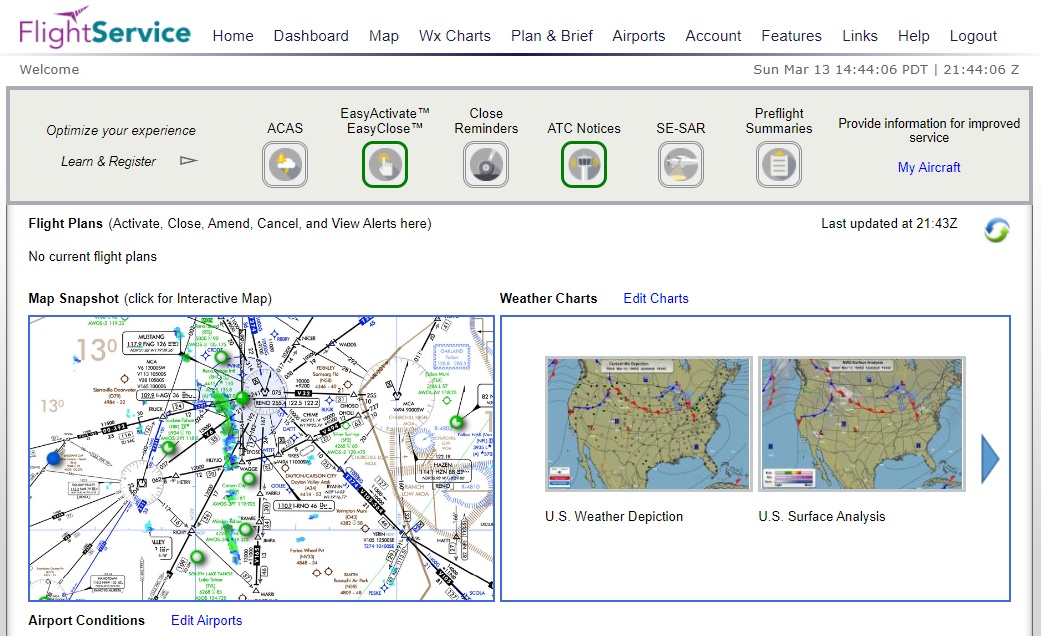Image resolution: width=1041 pixels, height=636 pixels.
Task: Open the U.S. Weather Depiction chart
Action: tap(647, 423)
